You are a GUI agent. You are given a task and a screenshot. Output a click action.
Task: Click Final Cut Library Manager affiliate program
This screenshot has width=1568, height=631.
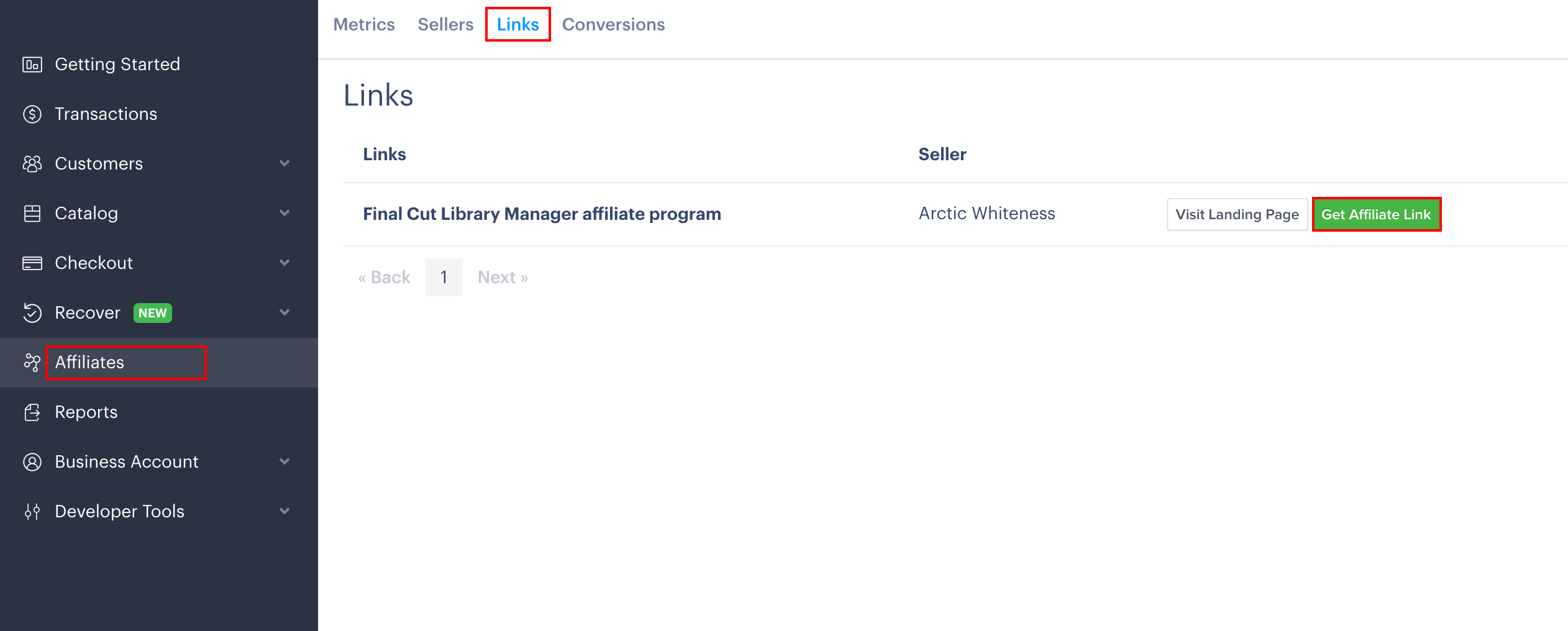point(542,214)
